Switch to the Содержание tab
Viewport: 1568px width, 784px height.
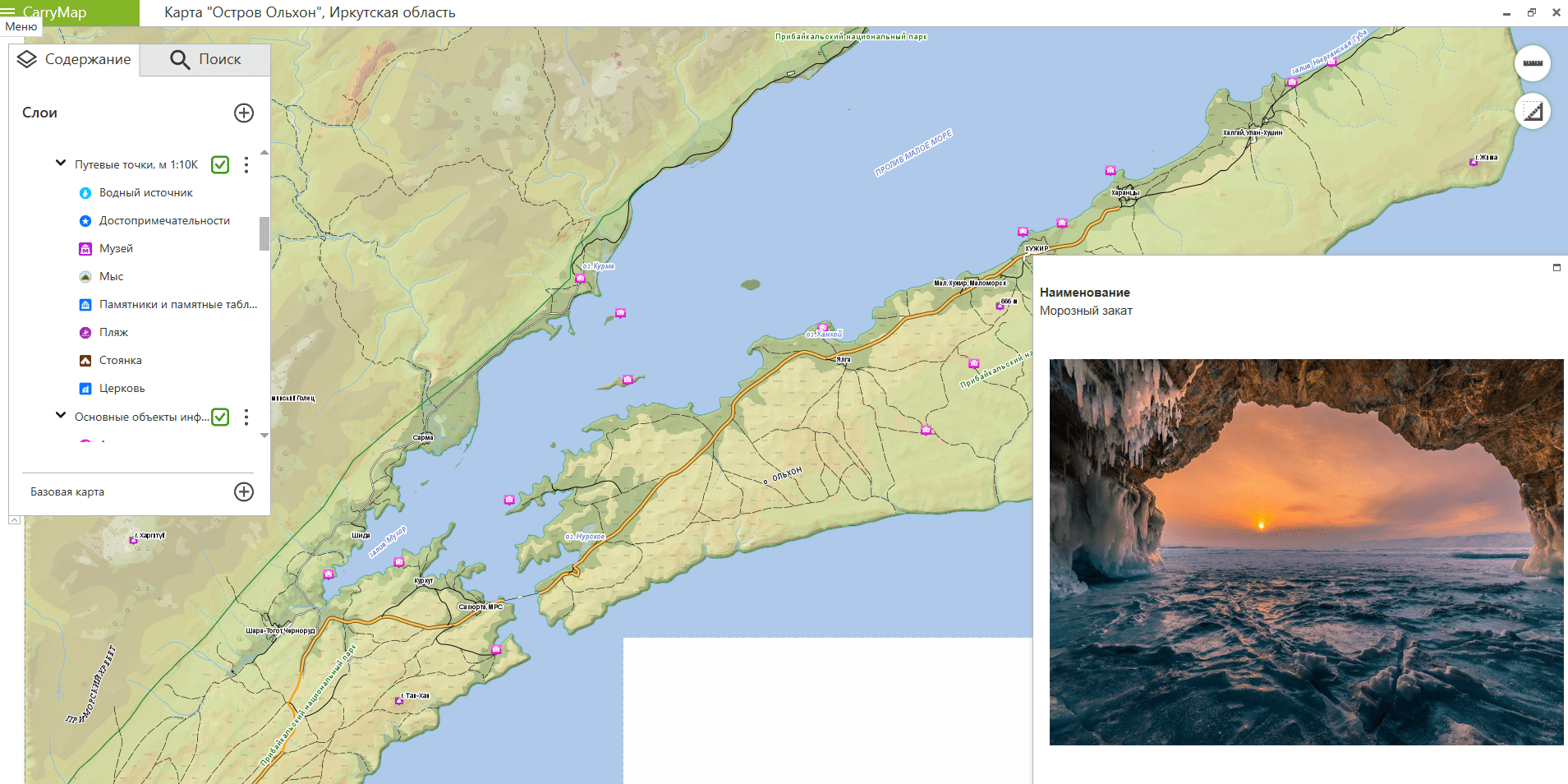[74, 59]
